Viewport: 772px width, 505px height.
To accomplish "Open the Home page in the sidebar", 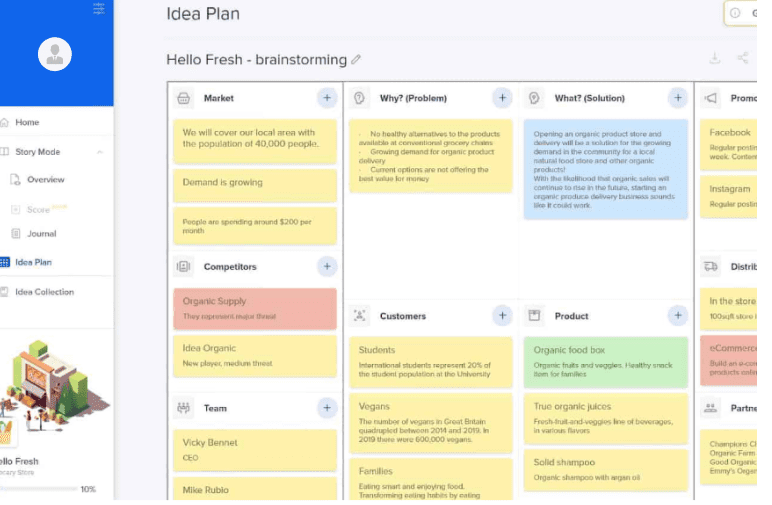I will (x=27, y=122).
